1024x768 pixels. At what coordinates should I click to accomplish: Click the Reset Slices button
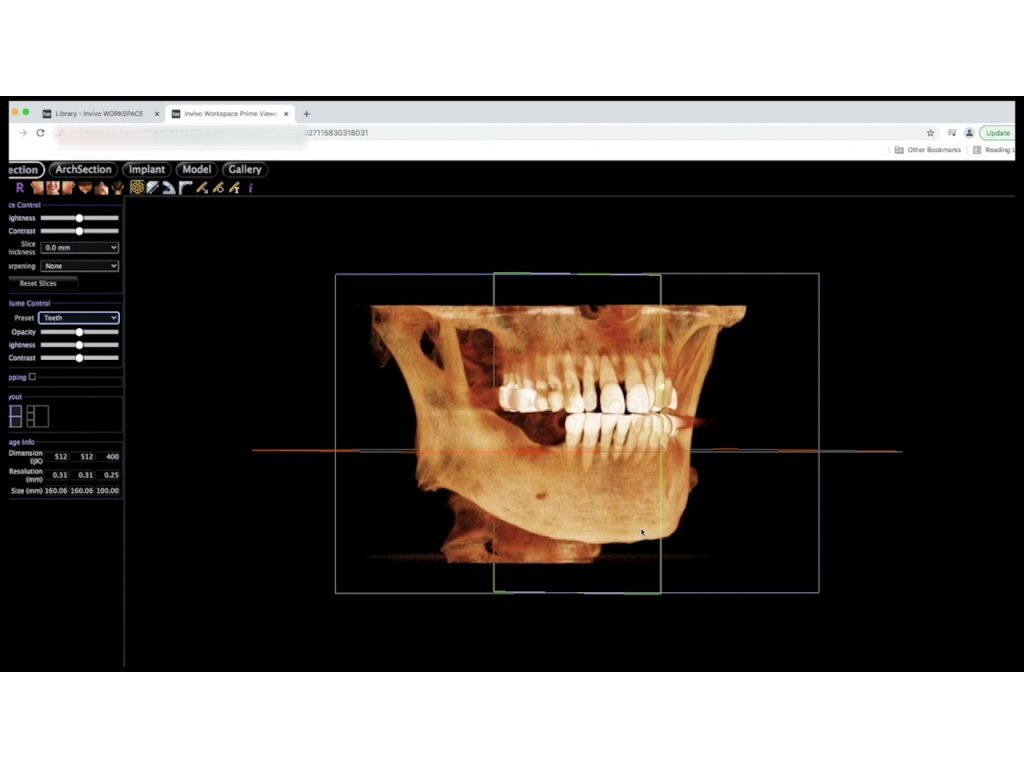click(38, 284)
